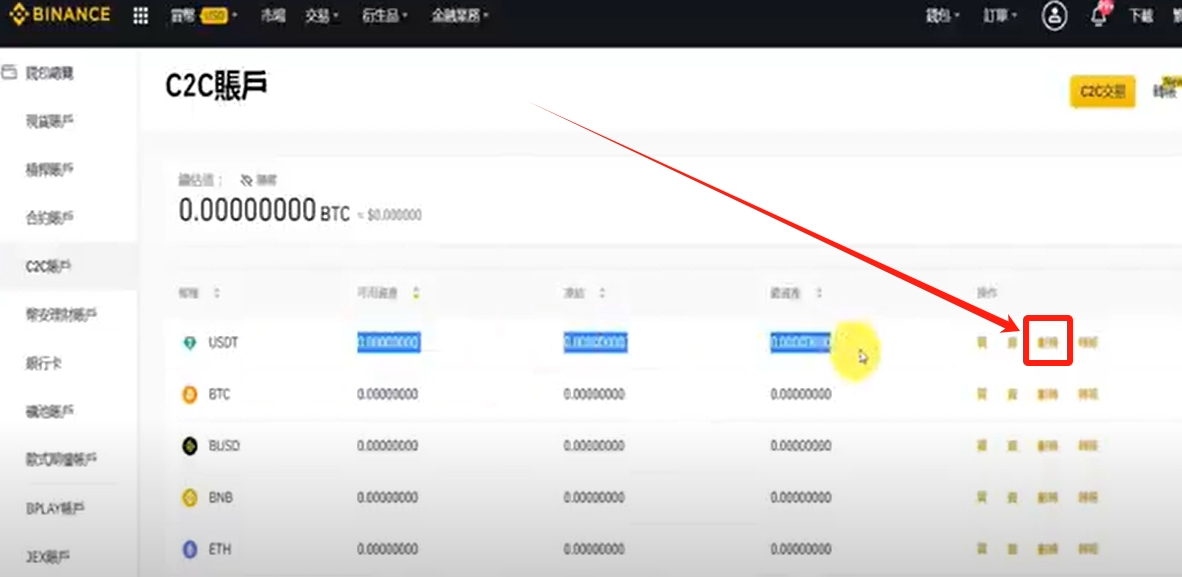The image size is (1182, 577).
Task: Click the yellow C2C Trade (C2C交易) button
Action: 1103,91
